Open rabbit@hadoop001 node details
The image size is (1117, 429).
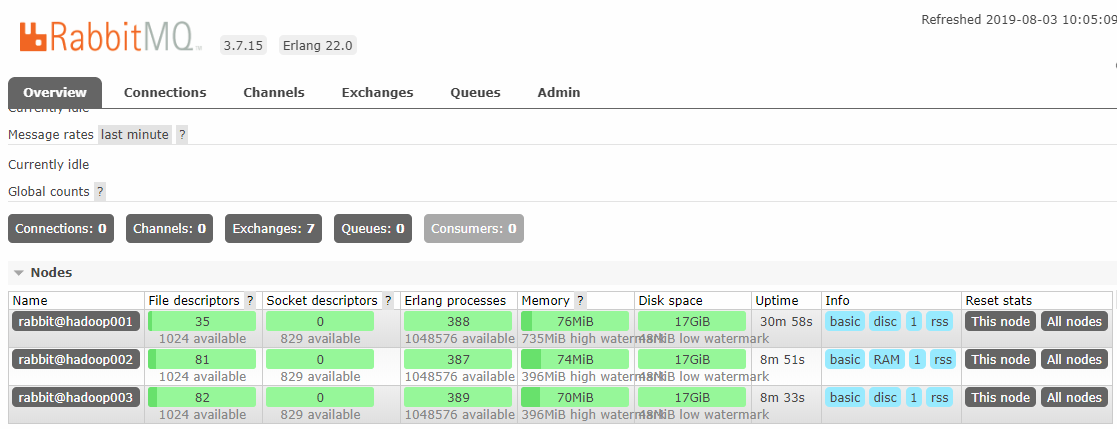[x=76, y=321]
